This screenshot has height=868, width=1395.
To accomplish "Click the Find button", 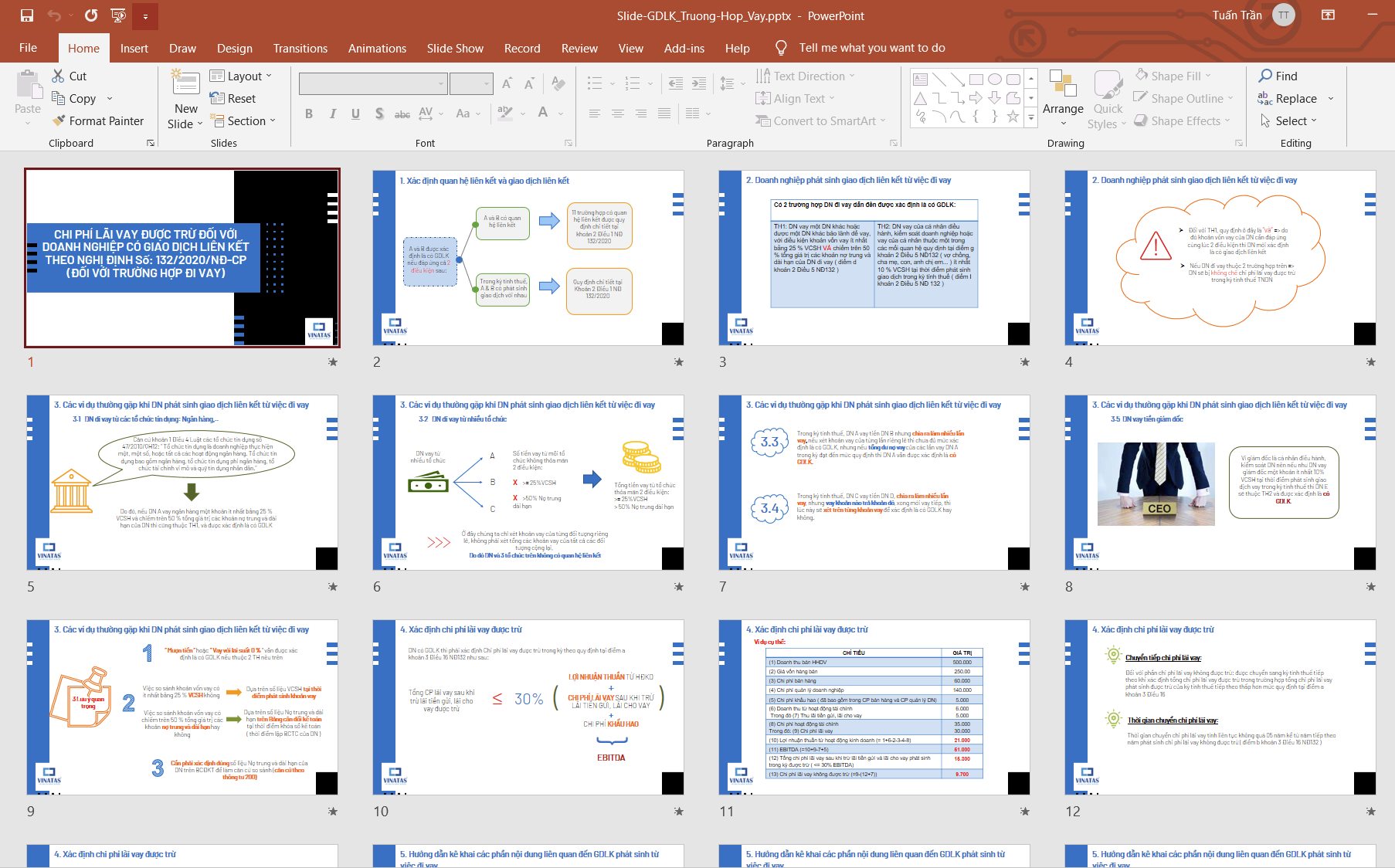I will click(1278, 76).
